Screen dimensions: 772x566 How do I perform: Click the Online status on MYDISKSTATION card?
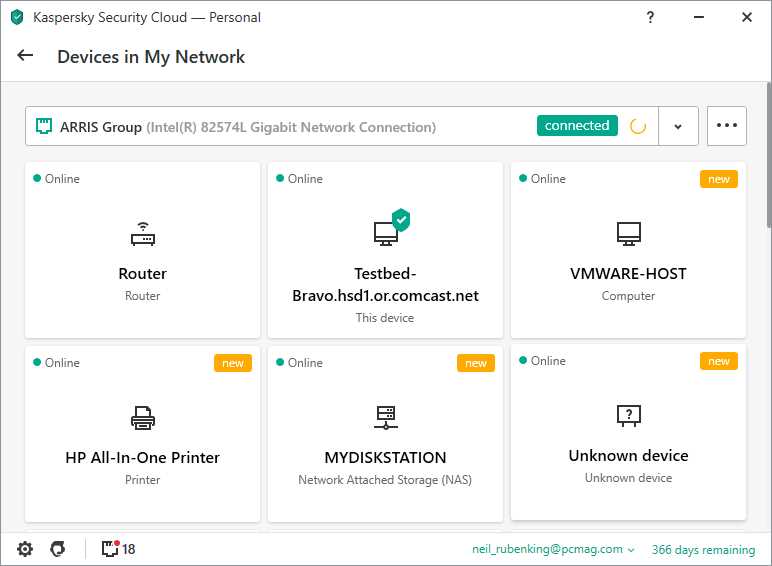(299, 363)
